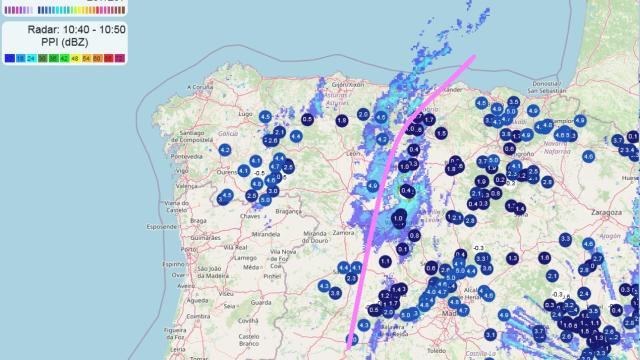This screenshot has height=360, width=640.
Task: Click the 2.0 marker below Gijón/Xixón
Action: [363, 115]
